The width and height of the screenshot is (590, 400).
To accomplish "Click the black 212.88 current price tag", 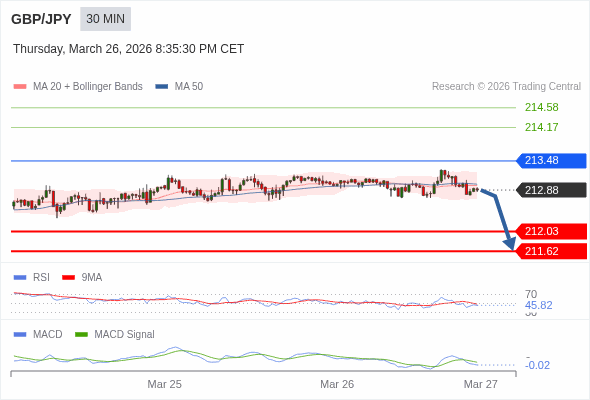I will [x=551, y=190].
